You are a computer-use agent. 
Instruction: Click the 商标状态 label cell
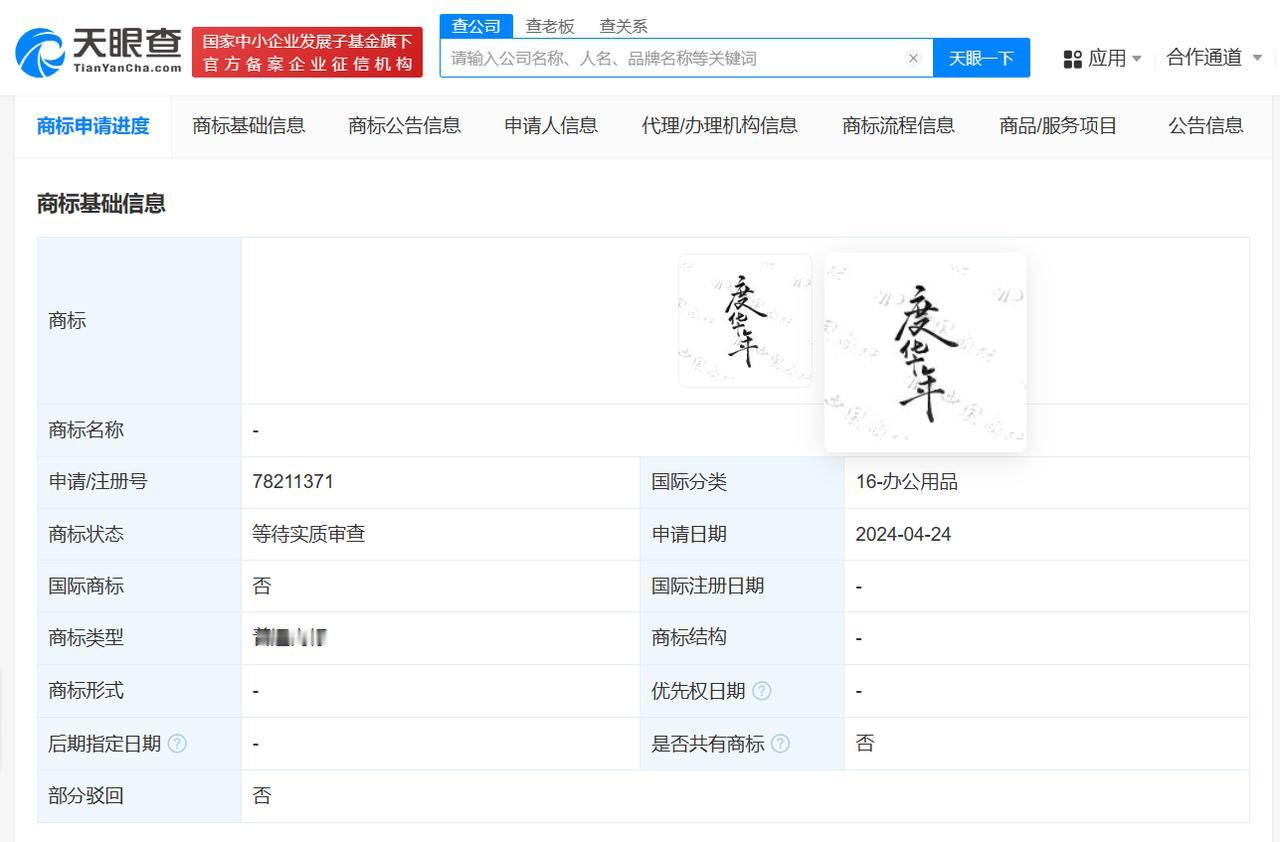tap(139, 534)
